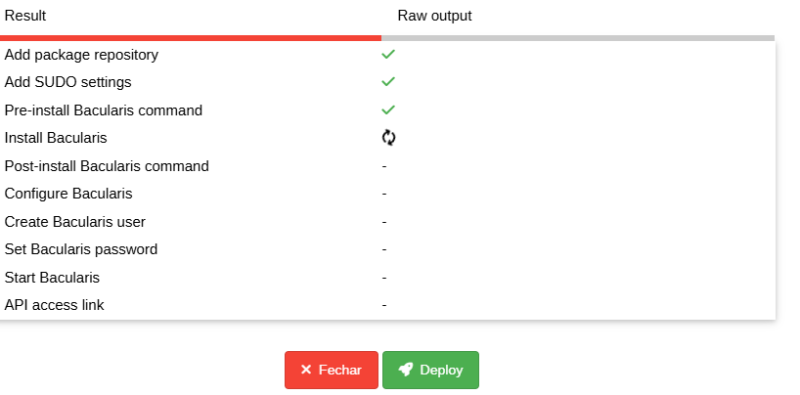Click the Start Bacularis step label
Screen dimensions: 800x395
point(52,278)
